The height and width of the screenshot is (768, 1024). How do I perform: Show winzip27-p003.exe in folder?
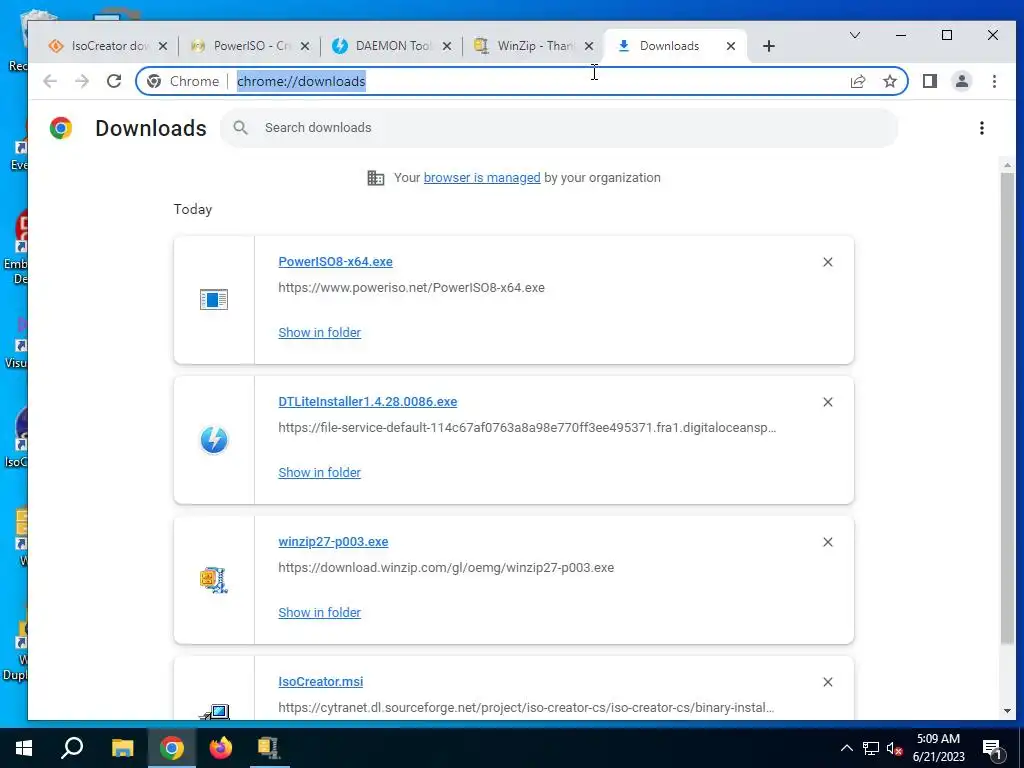coord(319,613)
